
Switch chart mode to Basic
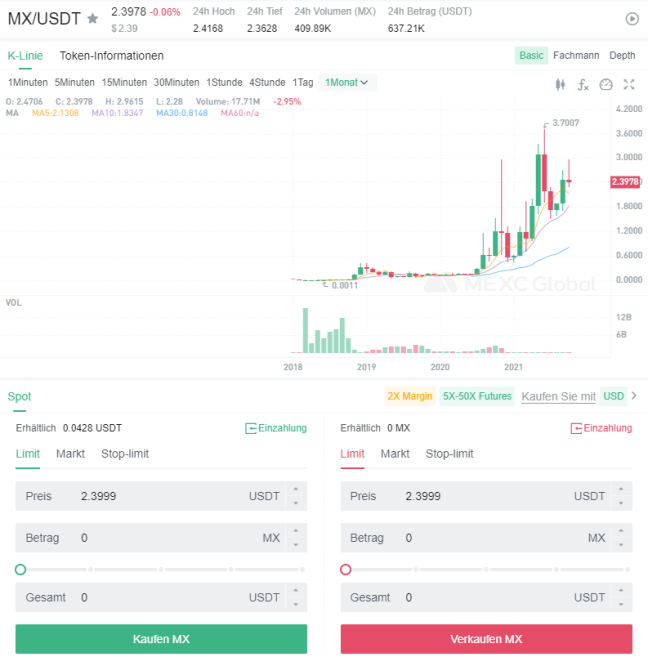pyautogui.click(x=531, y=56)
